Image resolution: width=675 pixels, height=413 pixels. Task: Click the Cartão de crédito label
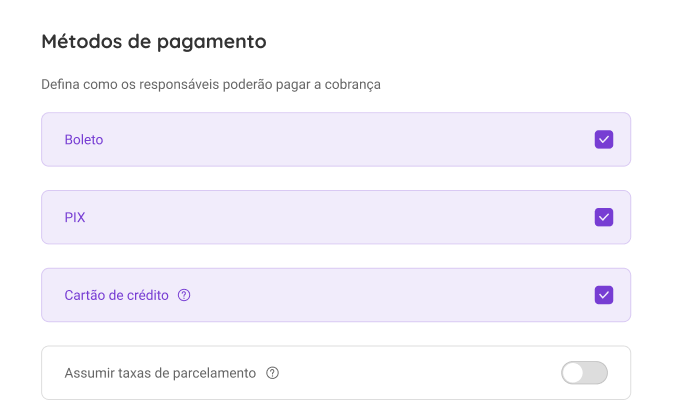click(x=116, y=295)
